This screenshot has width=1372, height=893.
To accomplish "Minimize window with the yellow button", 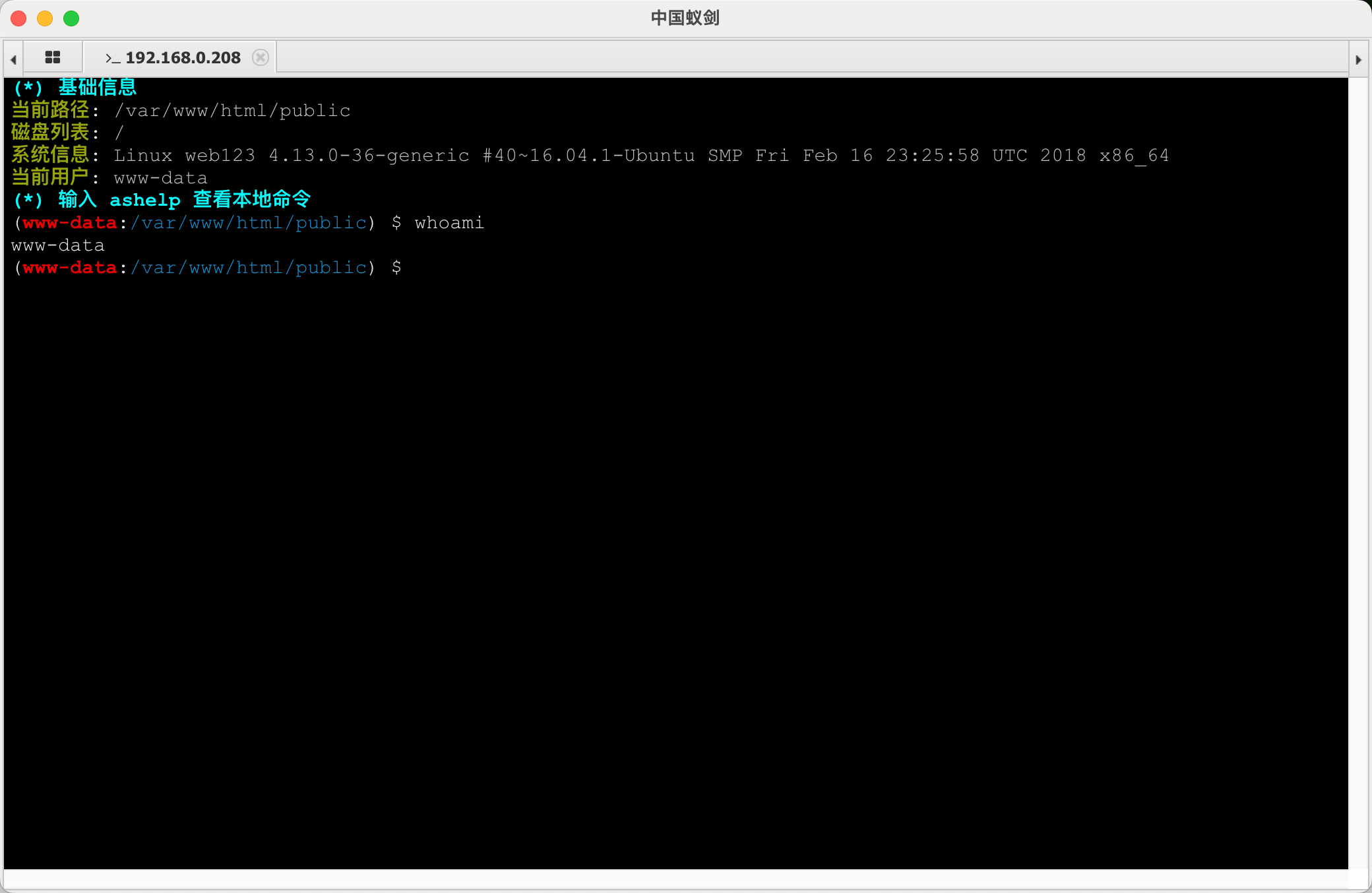I will click(45, 18).
